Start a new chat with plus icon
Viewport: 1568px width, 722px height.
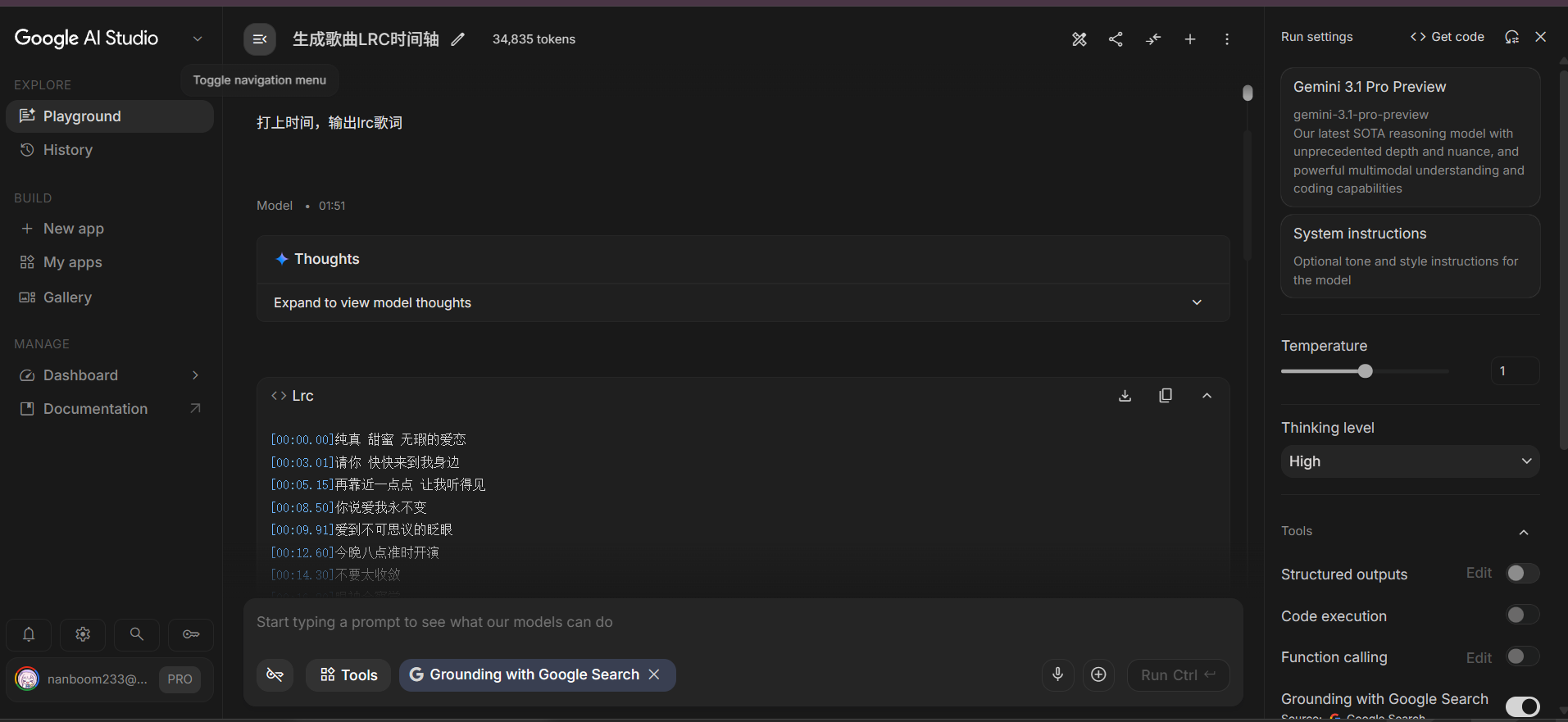pos(1190,39)
